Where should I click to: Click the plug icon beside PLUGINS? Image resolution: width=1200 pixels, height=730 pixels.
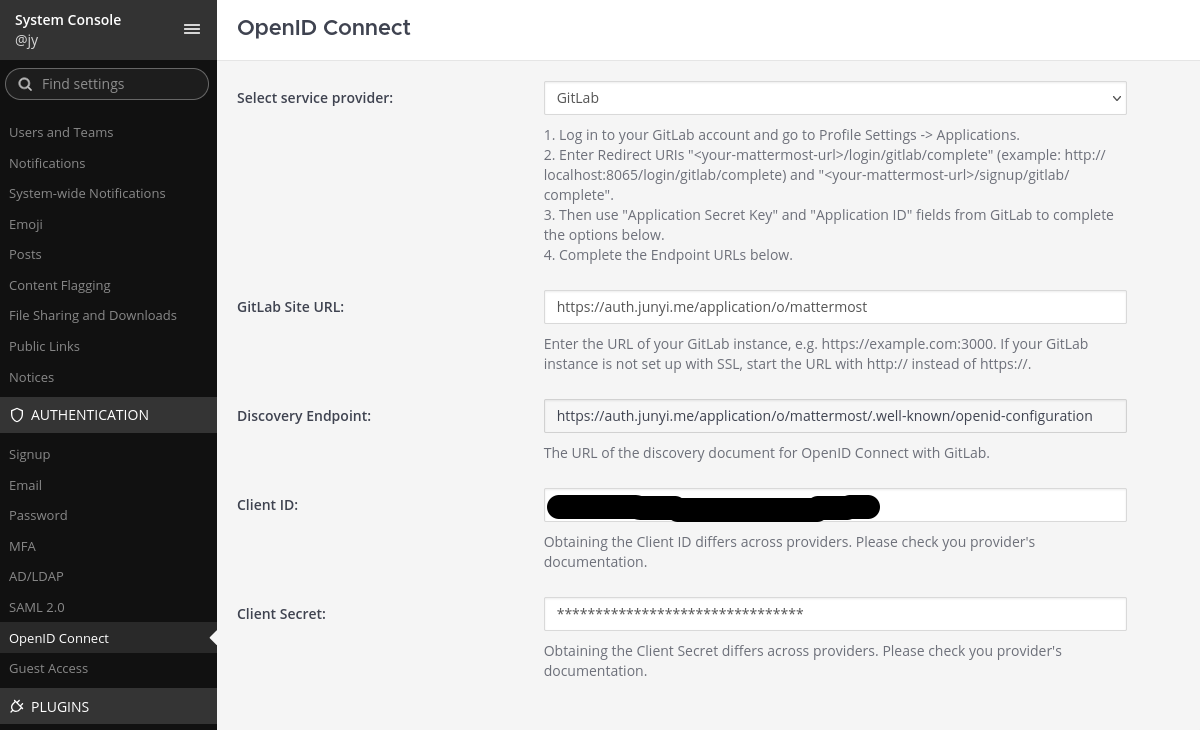coord(17,706)
